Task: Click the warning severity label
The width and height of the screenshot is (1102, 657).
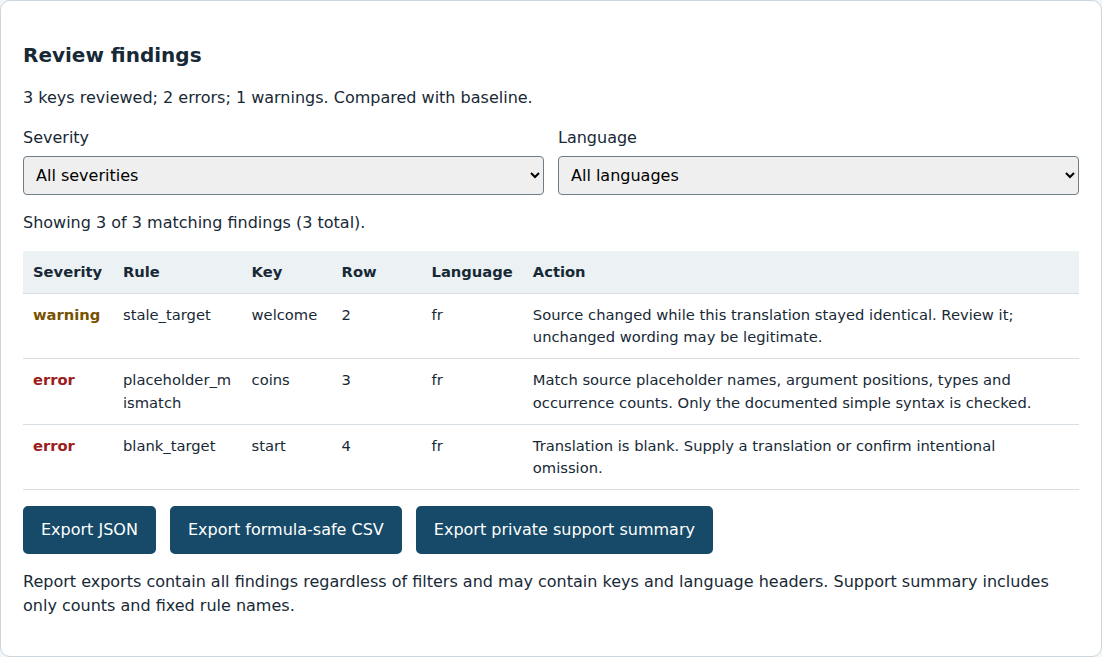Action: point(66,316)
